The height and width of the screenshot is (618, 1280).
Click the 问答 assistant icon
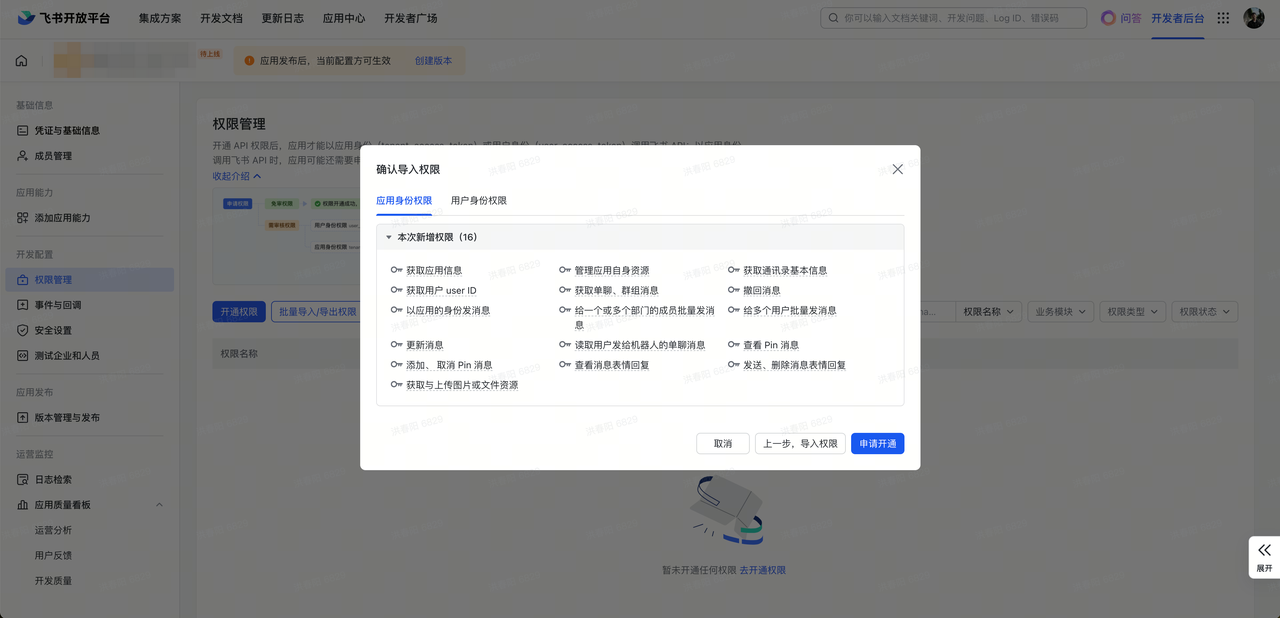(x=1108, y=18)
